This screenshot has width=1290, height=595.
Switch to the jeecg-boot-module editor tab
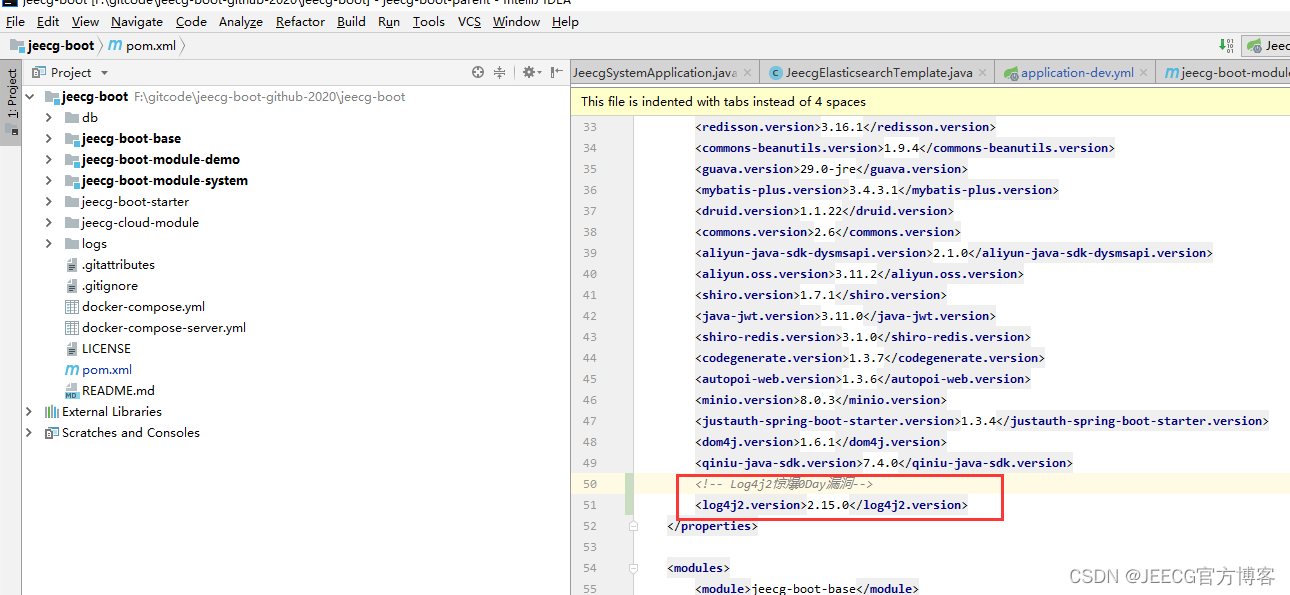1223,73
